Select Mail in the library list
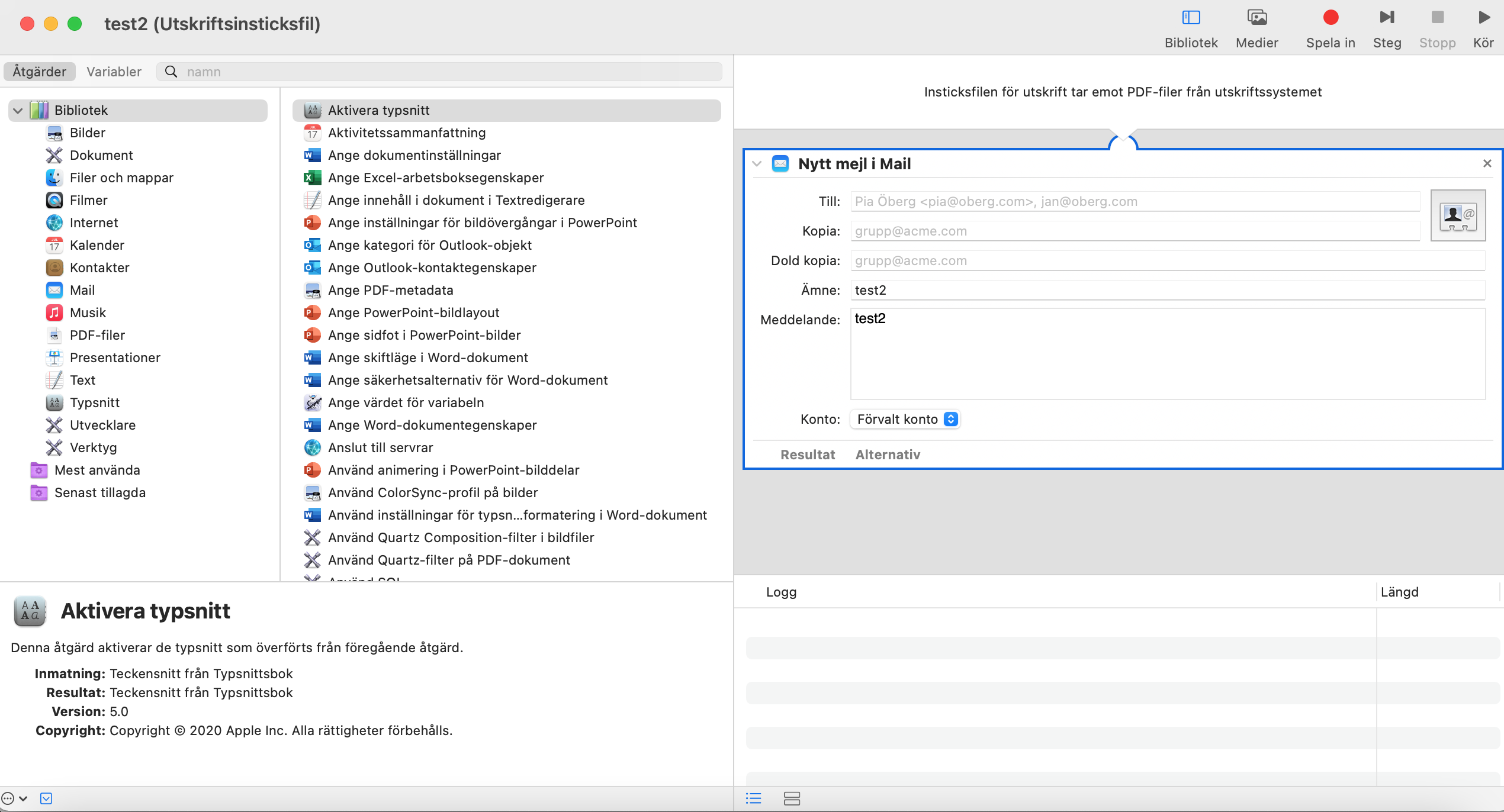The image size is (1504, 812). point(82,290)
